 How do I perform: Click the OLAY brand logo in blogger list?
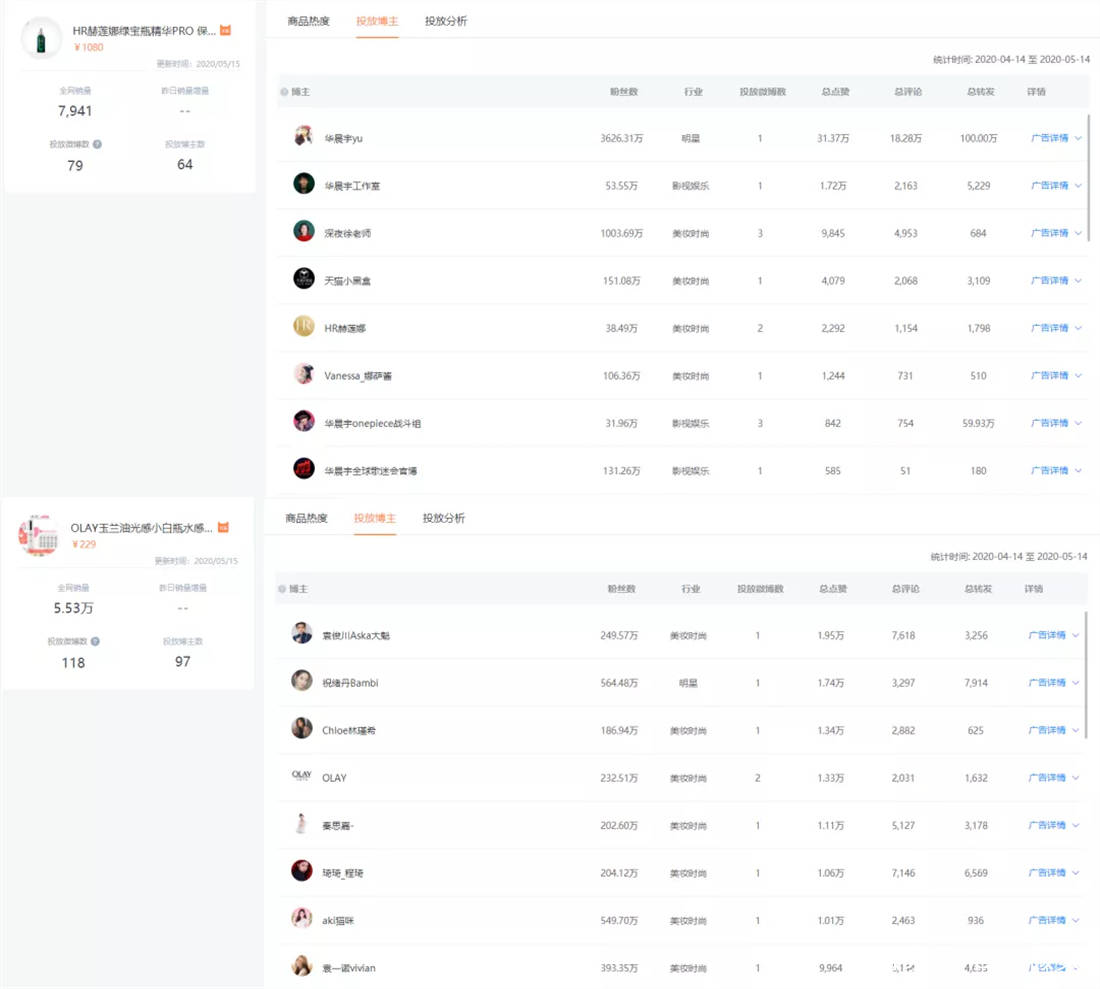click(302, 776)
